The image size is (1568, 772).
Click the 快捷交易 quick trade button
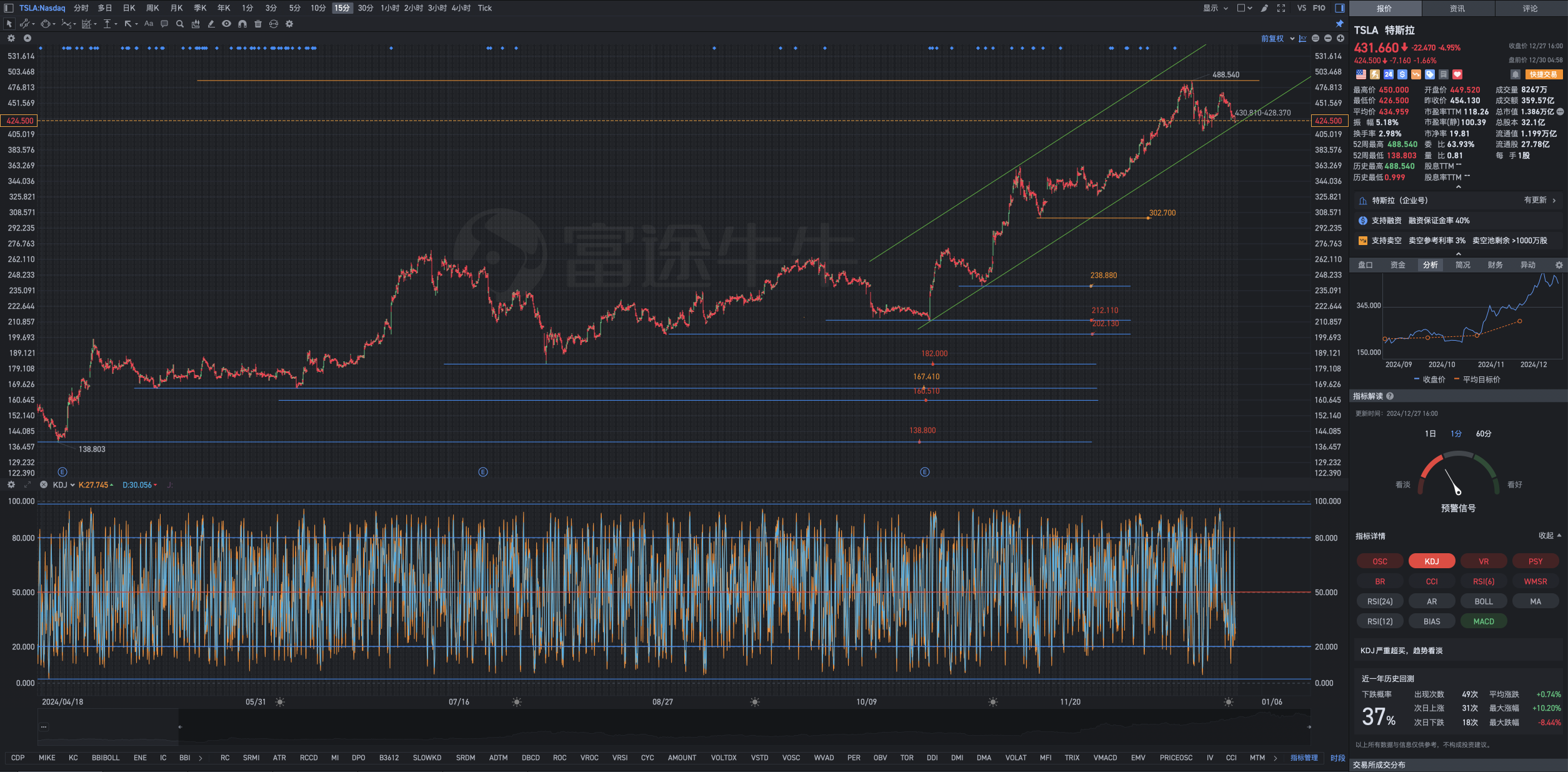click(1543, 74)
